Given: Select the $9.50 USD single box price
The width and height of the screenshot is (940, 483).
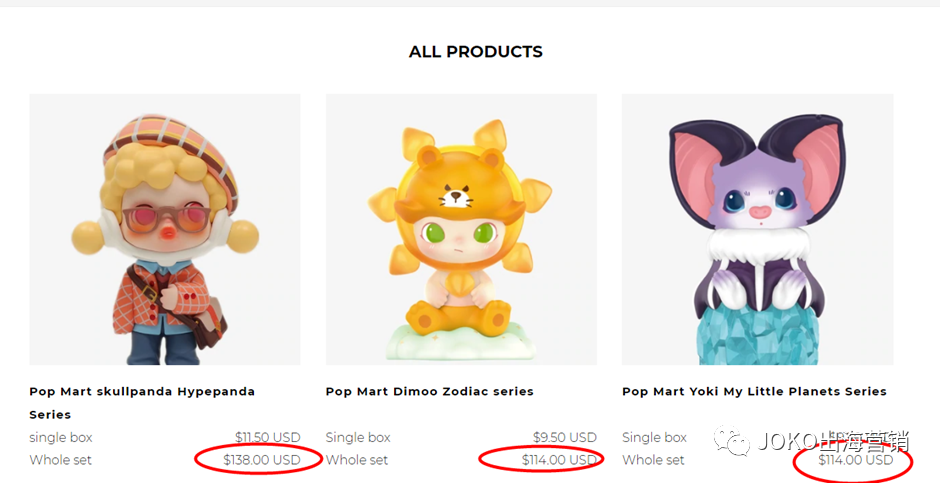Looking at the screenshot, I should [565, 437].
